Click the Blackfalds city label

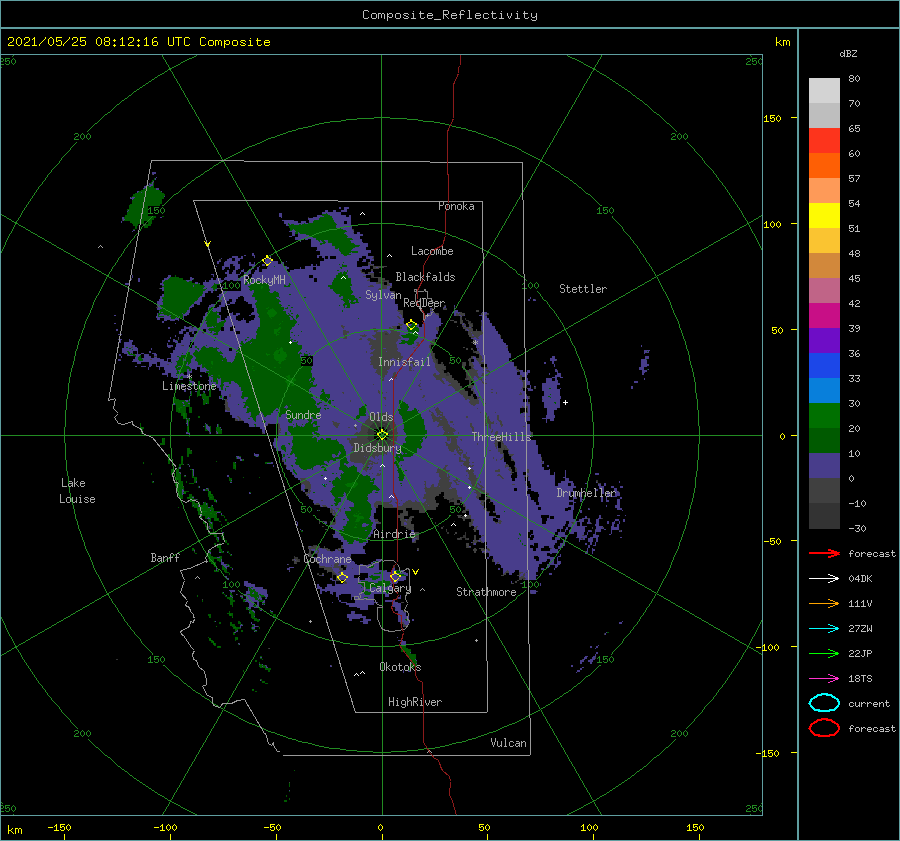[425, 277]
